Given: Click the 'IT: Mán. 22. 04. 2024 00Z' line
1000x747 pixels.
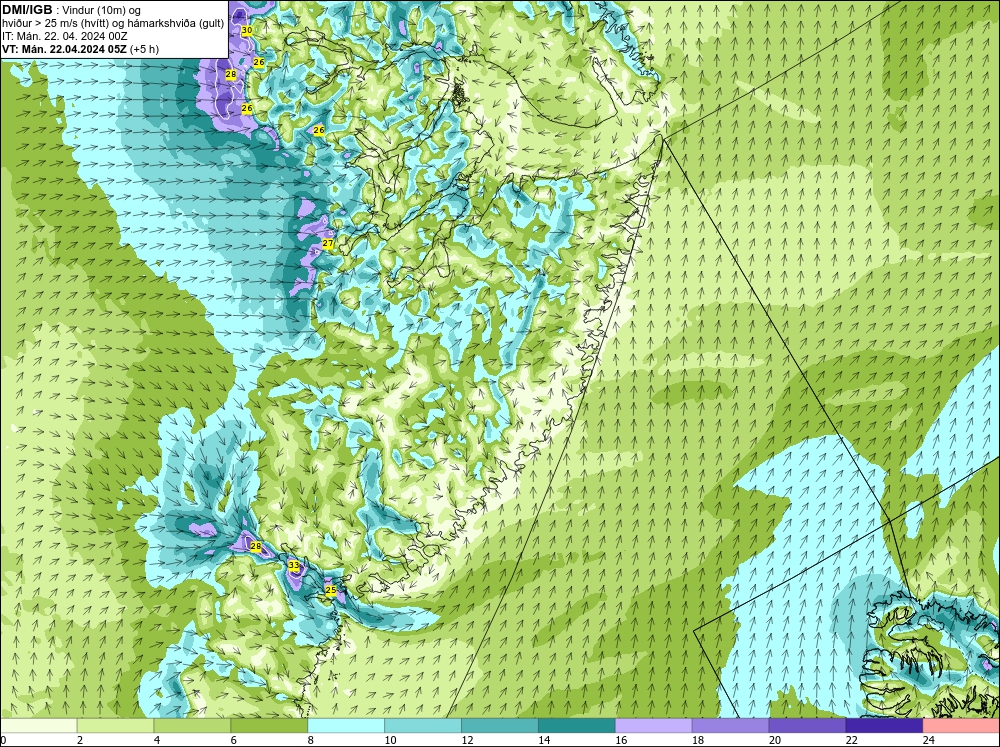Looking at the screenshot, I should [x=64, y=36].
